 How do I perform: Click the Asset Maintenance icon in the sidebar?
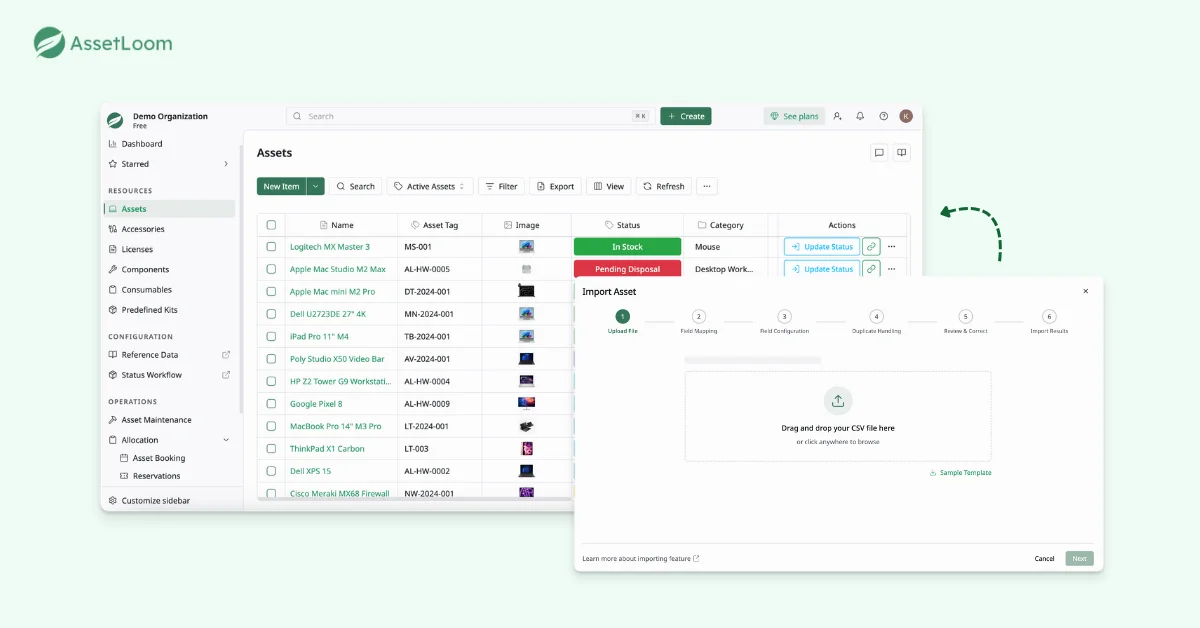[113, 420]
